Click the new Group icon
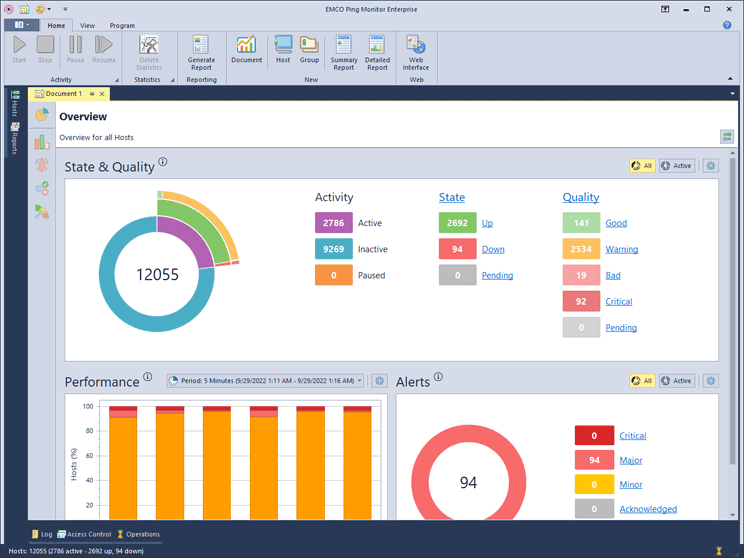744x558 pixels. pos(309,50)
